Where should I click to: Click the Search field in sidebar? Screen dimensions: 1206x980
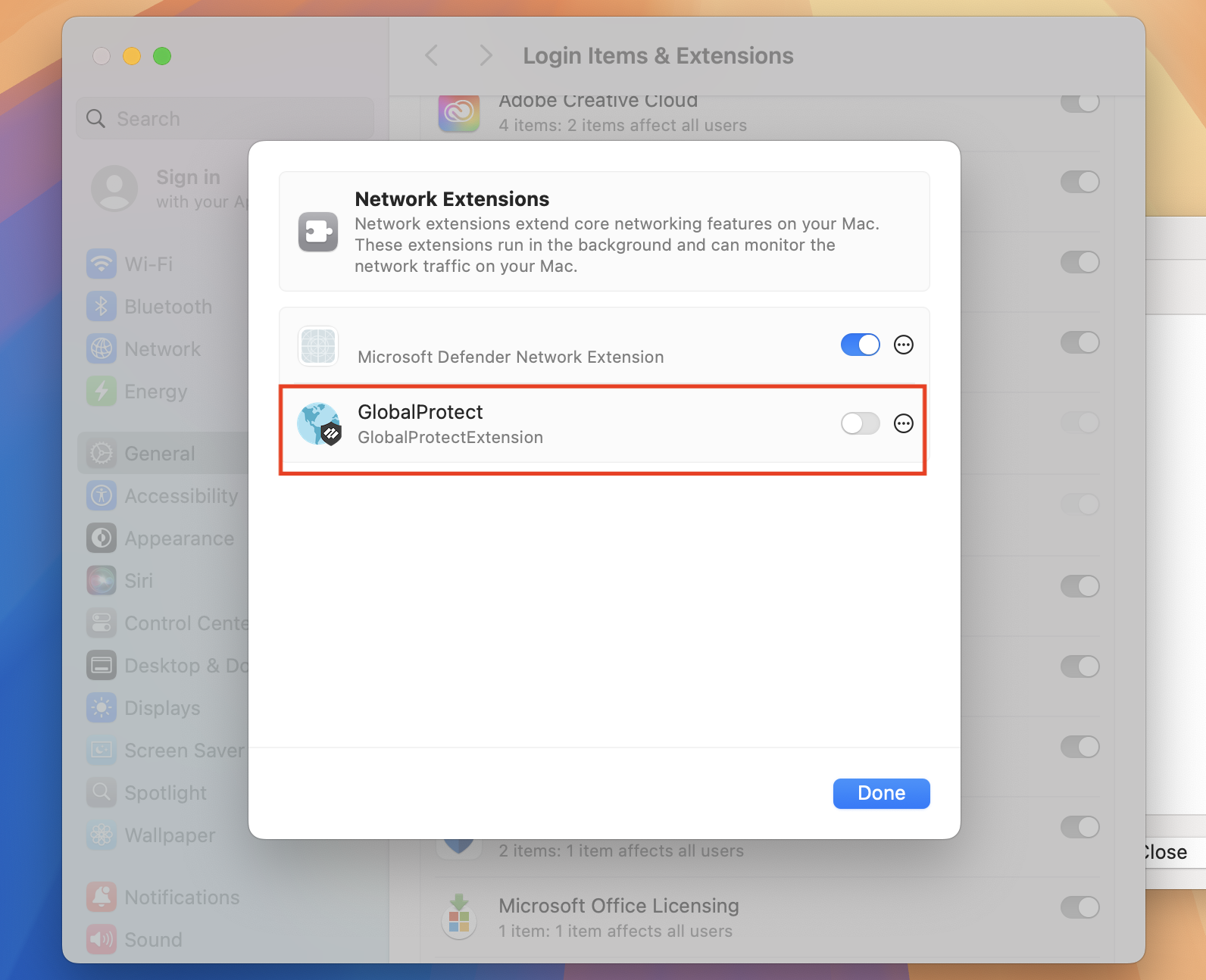click(225, 119)
